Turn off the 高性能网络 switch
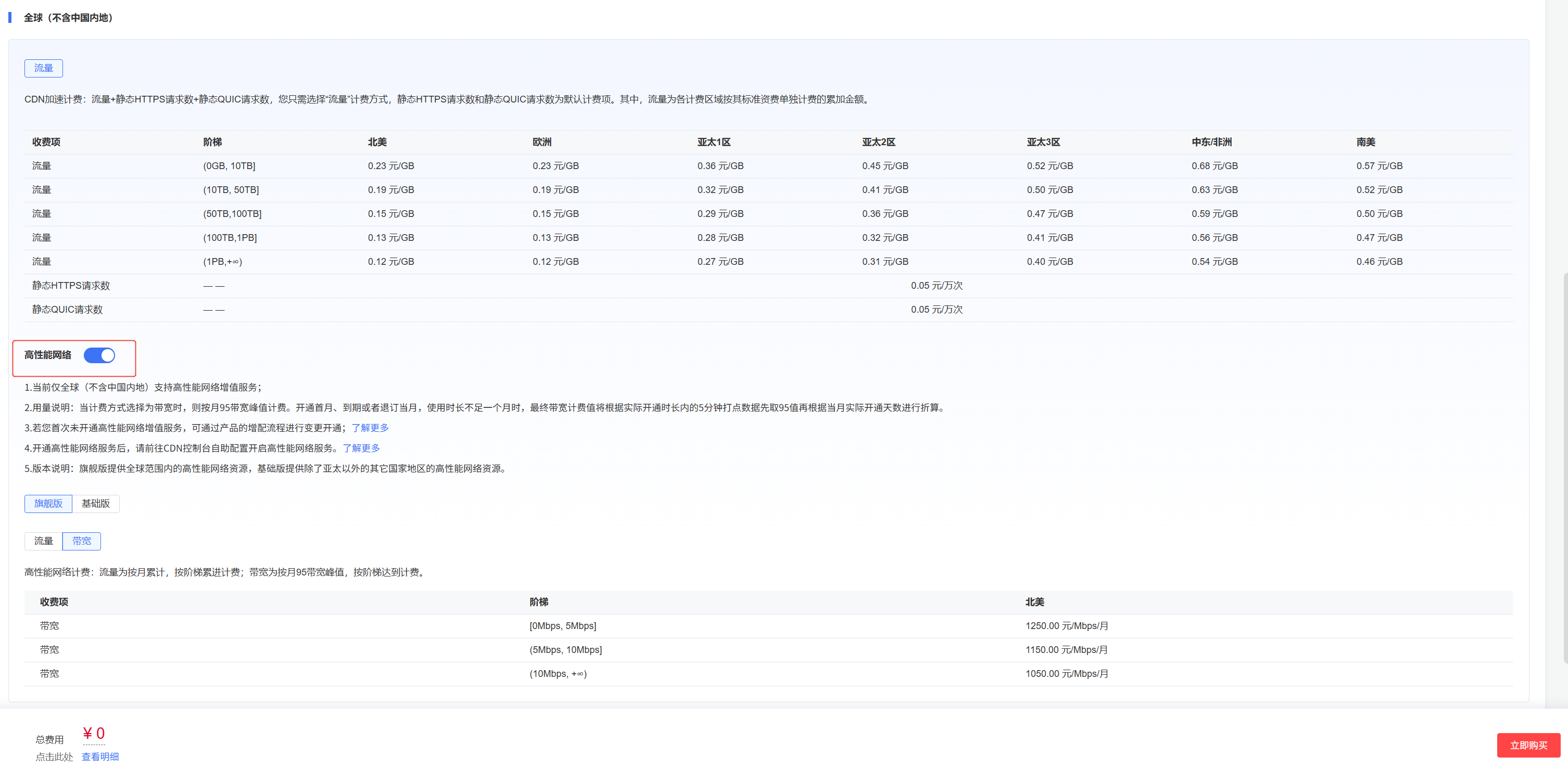This screenshot has width=1568, height=769. tap(99, 355)
